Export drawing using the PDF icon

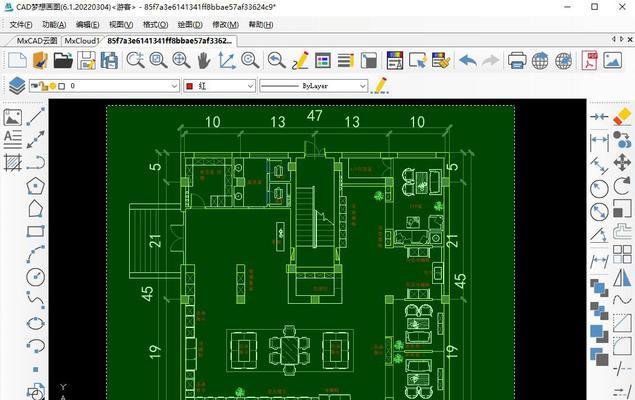590,60
